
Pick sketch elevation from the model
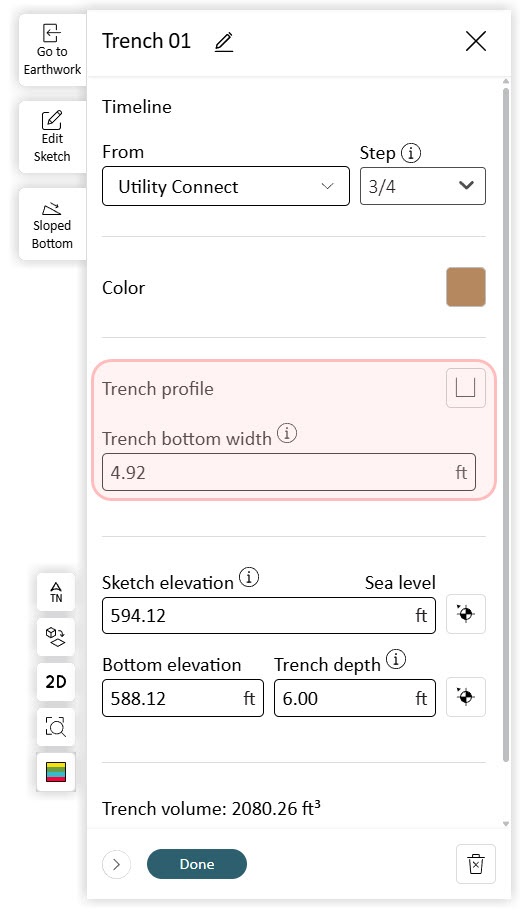[x=466, y=614]
